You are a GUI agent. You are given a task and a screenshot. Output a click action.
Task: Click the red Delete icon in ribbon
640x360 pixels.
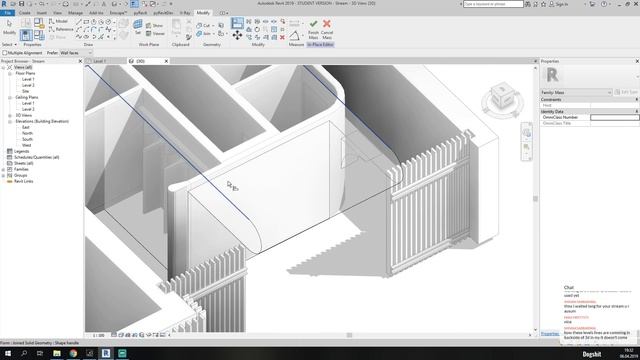point(282,38)
